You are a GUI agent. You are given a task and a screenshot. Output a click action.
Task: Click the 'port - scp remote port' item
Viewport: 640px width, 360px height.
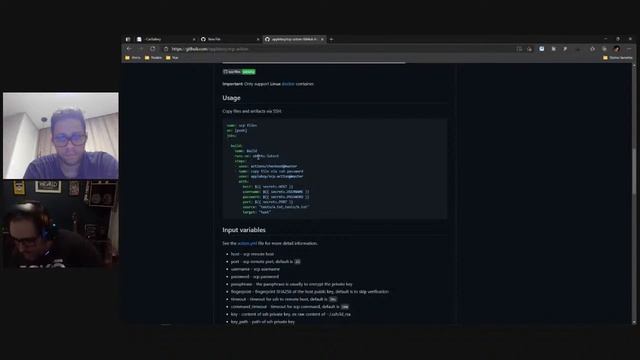tap(265, 262)
